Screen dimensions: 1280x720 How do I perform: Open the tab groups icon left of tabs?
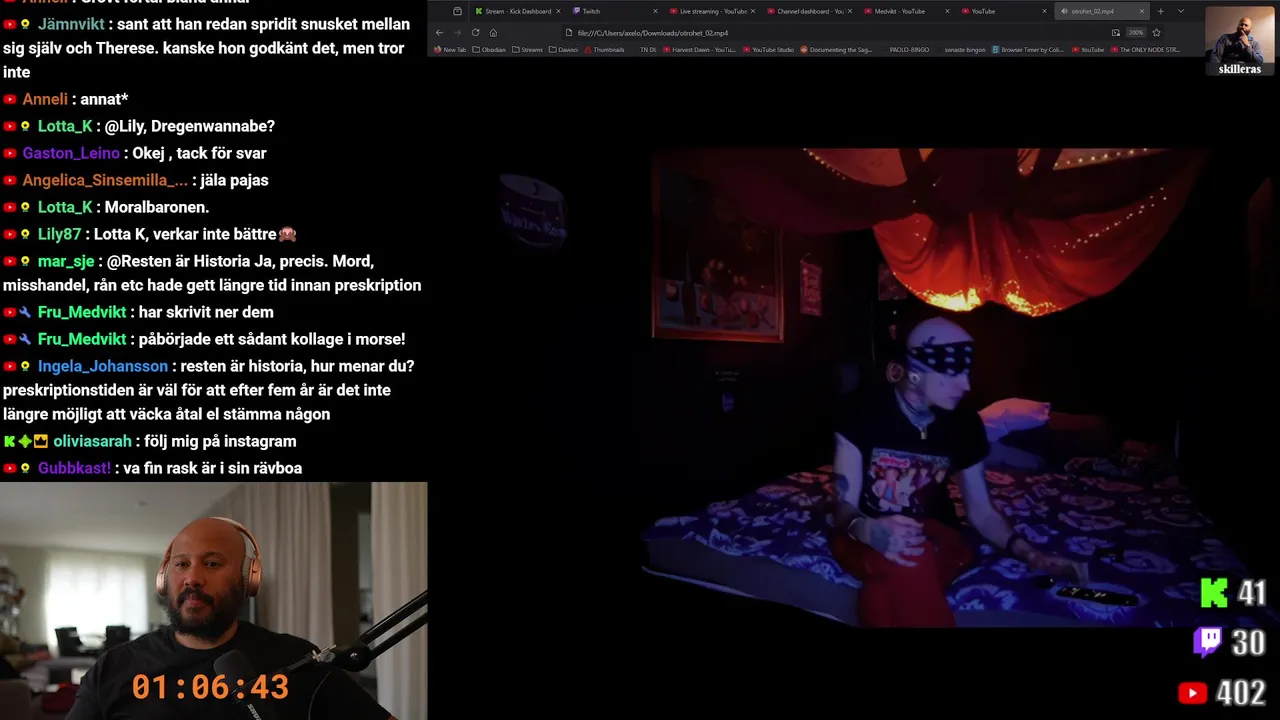tap(457, 11)
